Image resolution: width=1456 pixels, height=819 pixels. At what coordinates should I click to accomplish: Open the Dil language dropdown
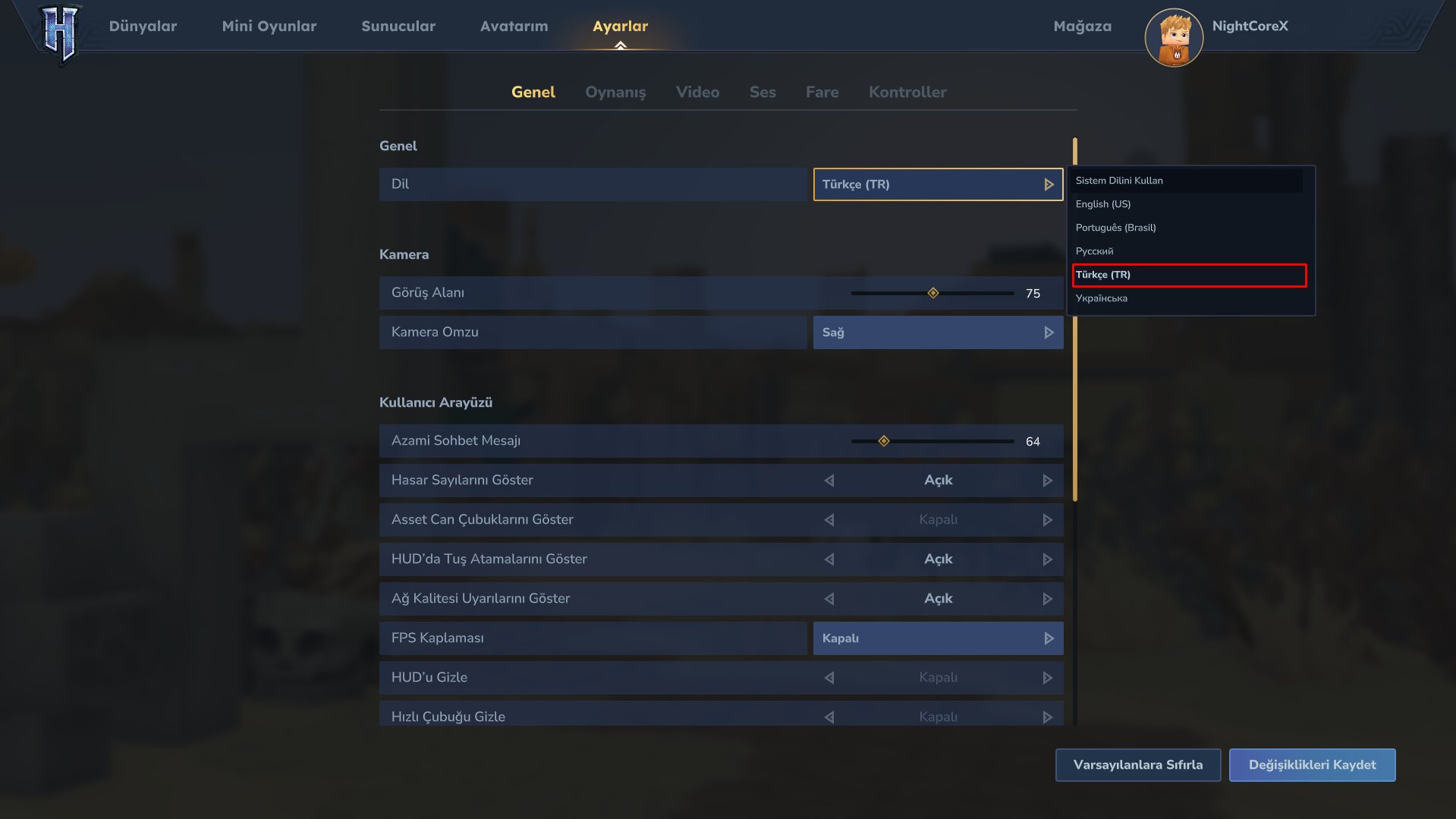click(938, 184)
